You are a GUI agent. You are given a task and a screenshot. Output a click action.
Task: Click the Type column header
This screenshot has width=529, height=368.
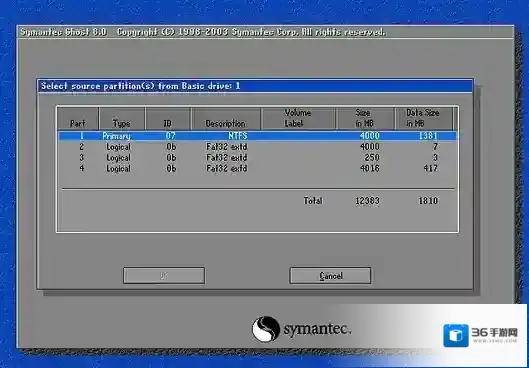[x=121, y=118]
